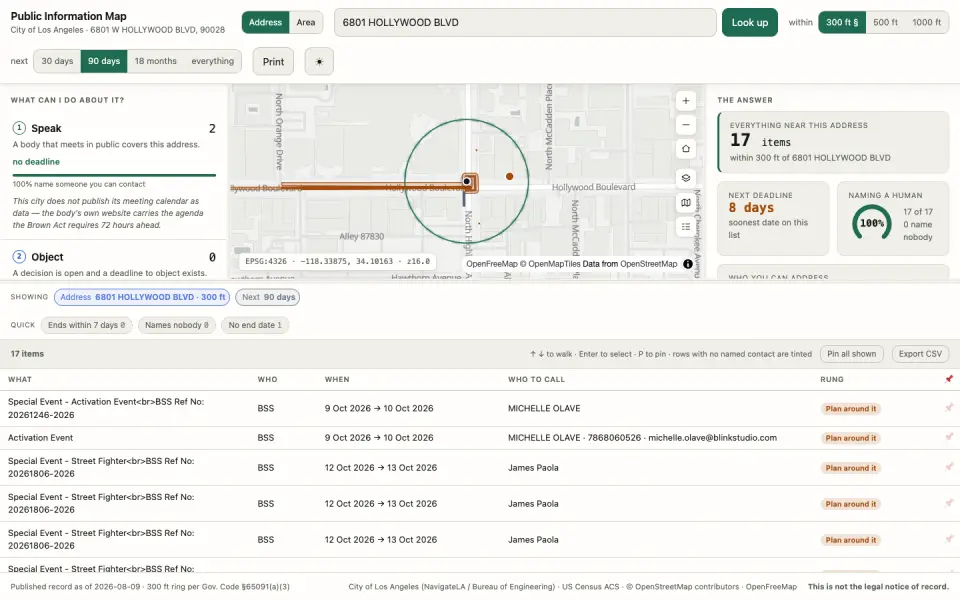The height and width of the screenshot is (600, 960).
Task: Click OpenMapTiles attribution link
Action: coord(554,264)
